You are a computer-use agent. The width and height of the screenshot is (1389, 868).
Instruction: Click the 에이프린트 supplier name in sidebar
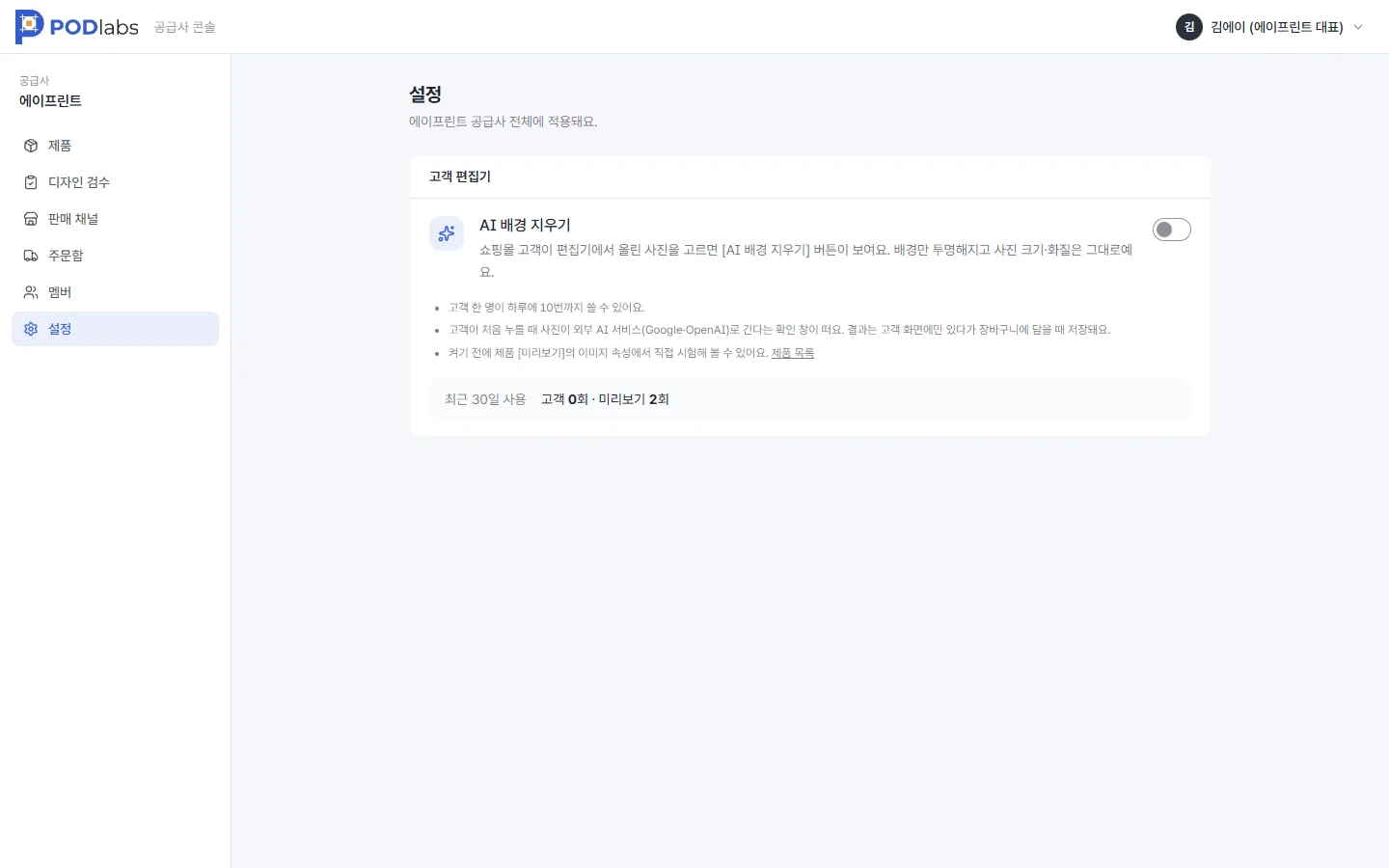tap(50, 101)
